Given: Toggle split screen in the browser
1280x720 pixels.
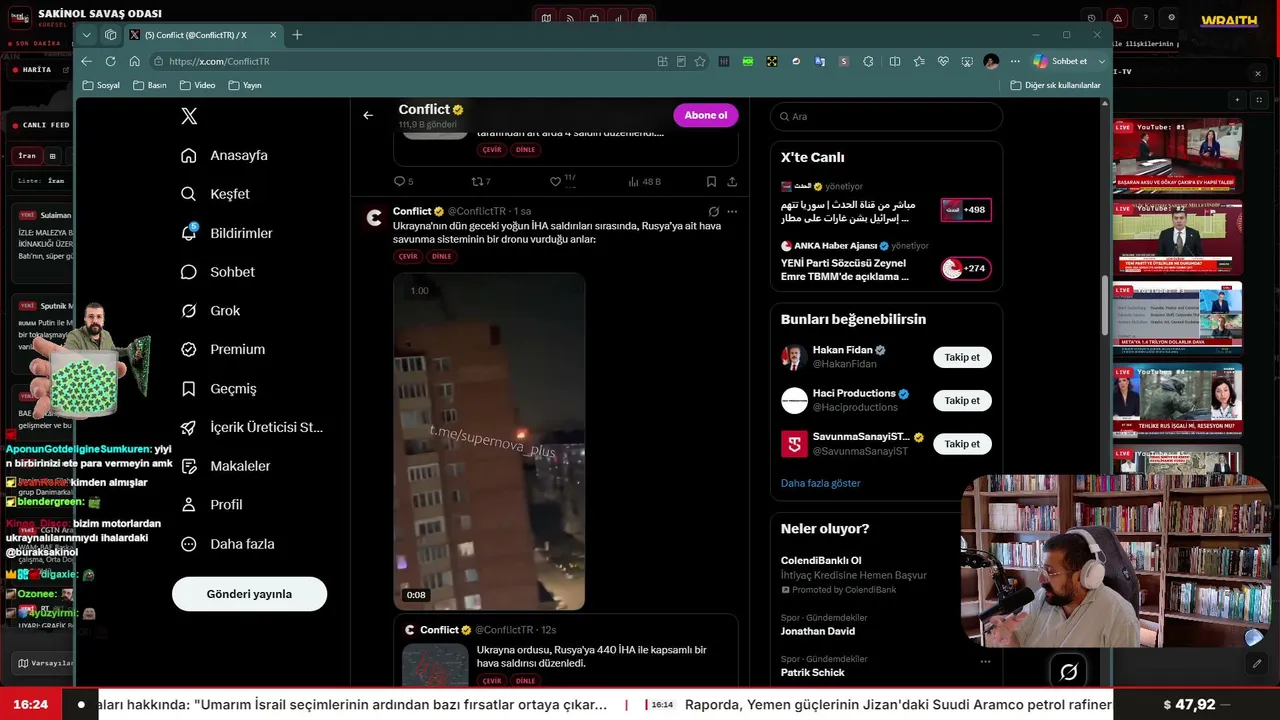Looking at the screenshot, I should [x=893, y=61].
